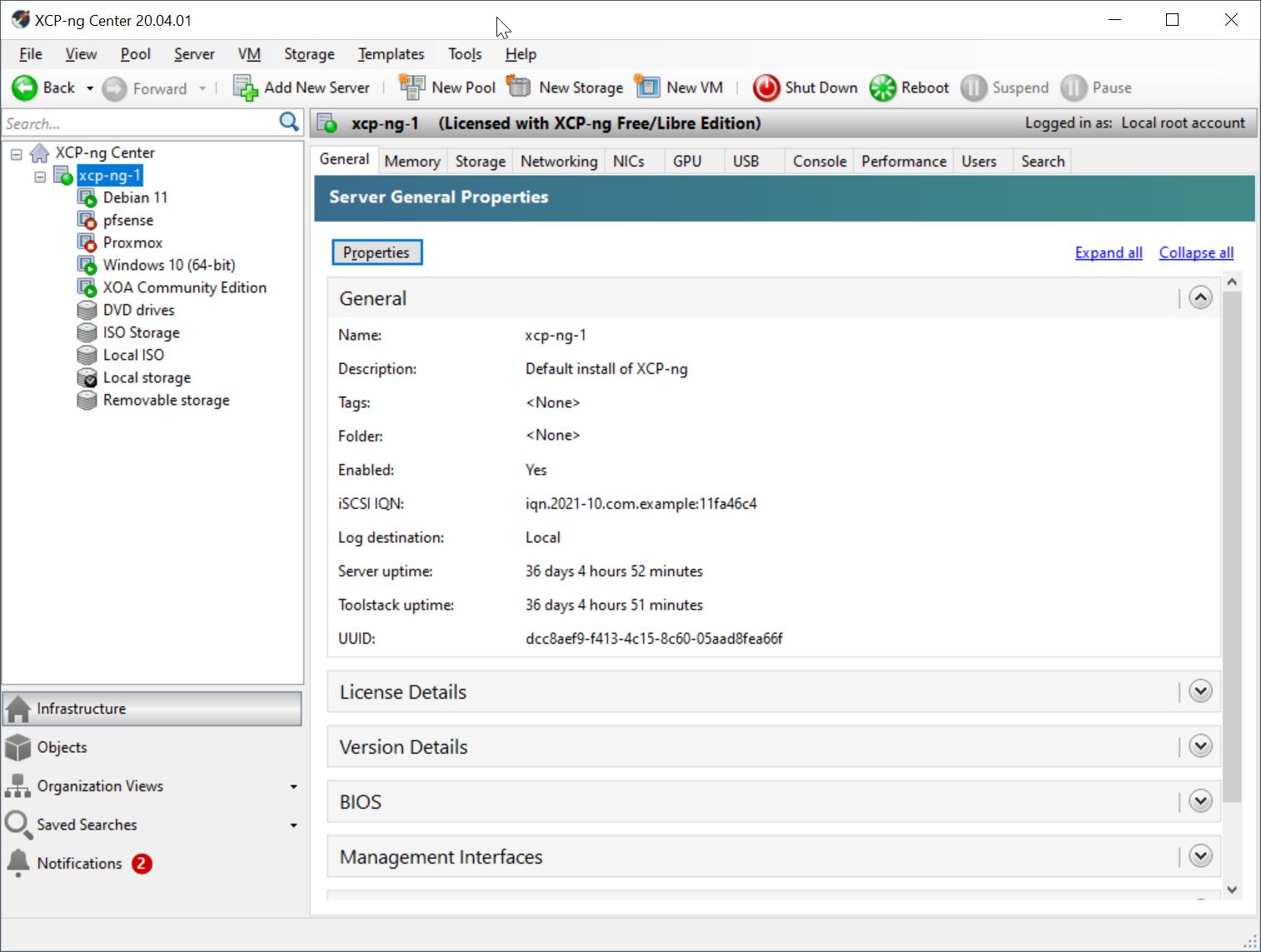The width and height of the screenshot is (1261, 952).
Task: Click the Properties button
Action: (376, 252)
